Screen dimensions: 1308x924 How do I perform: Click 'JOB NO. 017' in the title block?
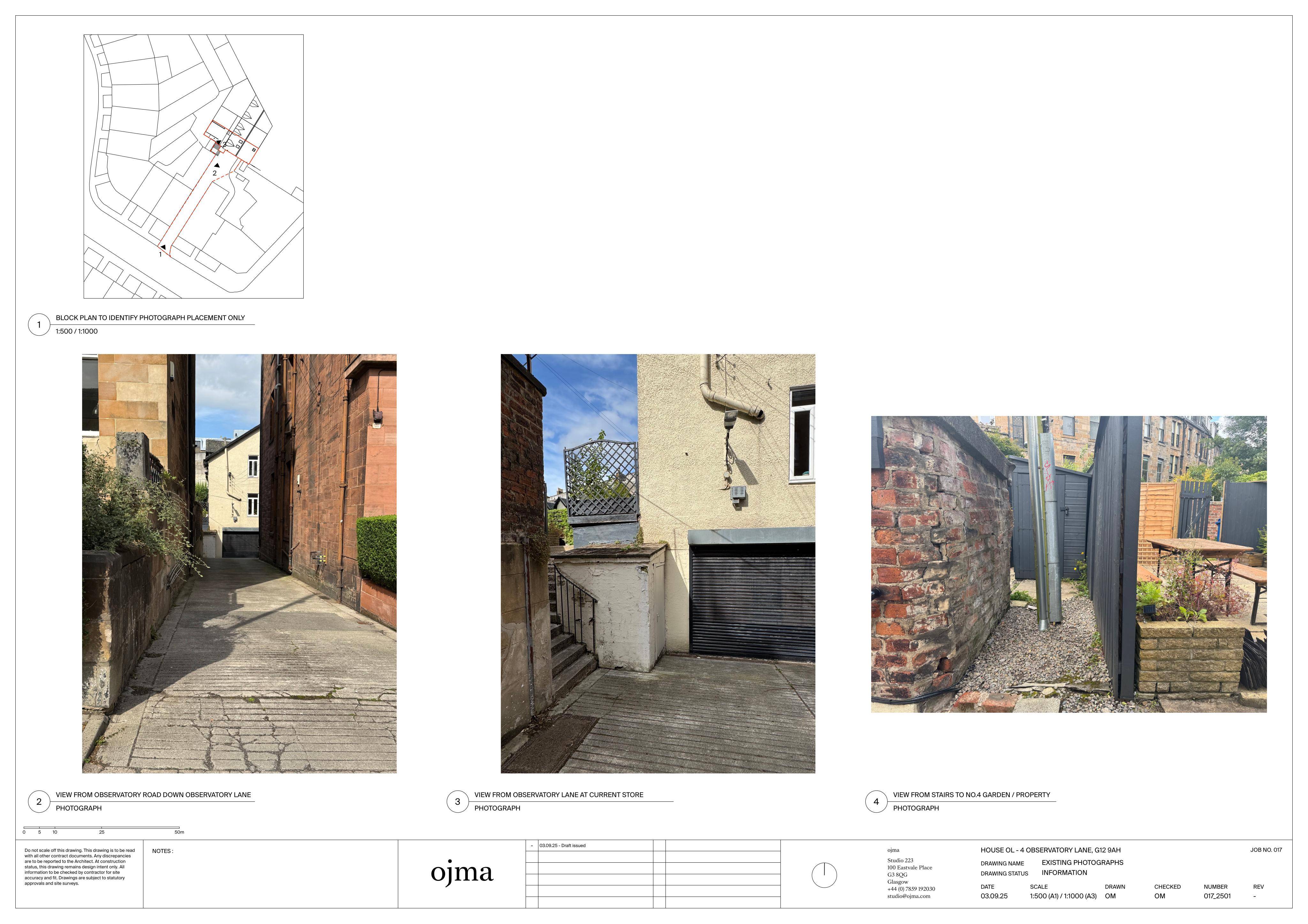tap(1266, 850)
